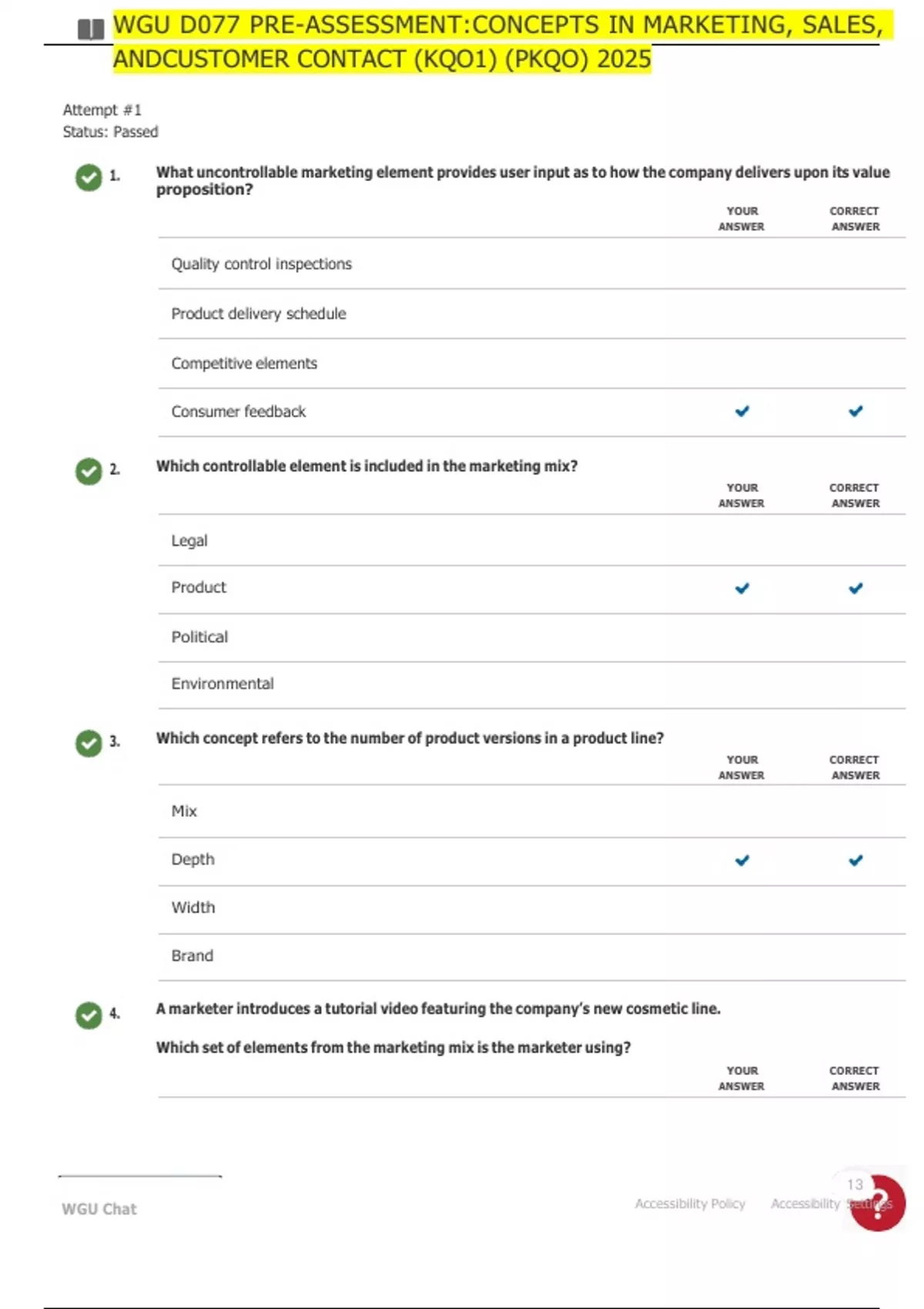Image resolution: width=924 pixels, height=1309 pixels.
Task: Click the green checkmark for question 2
Action: pos(89,470)
